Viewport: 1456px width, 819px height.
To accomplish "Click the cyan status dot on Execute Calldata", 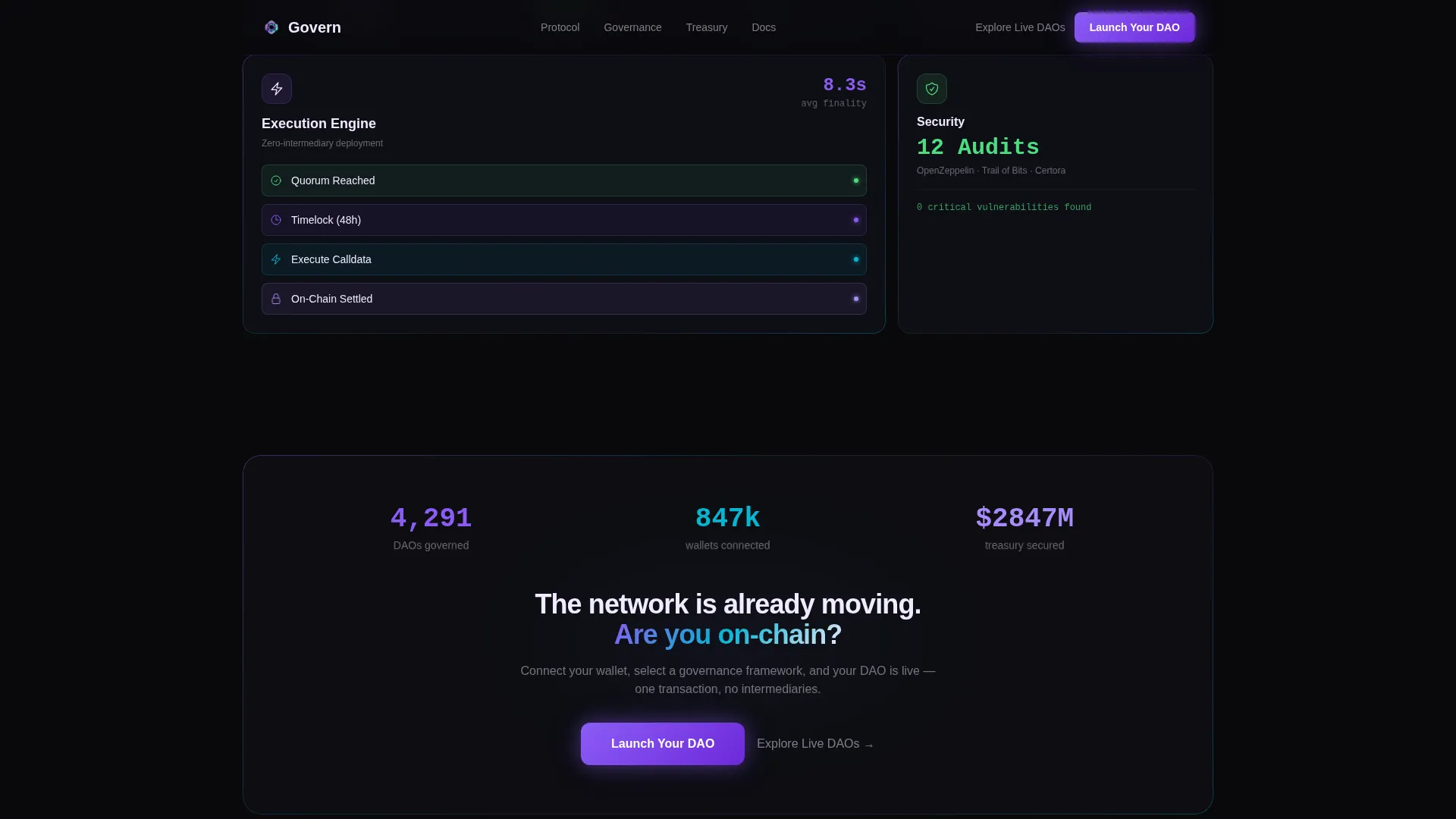I will pos(856,259).
